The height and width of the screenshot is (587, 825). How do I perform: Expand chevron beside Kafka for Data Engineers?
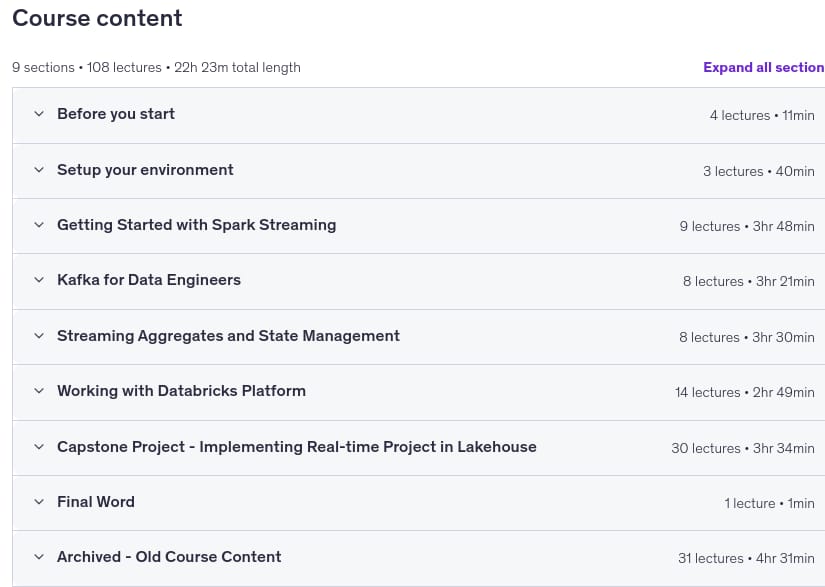click(39, 280)
